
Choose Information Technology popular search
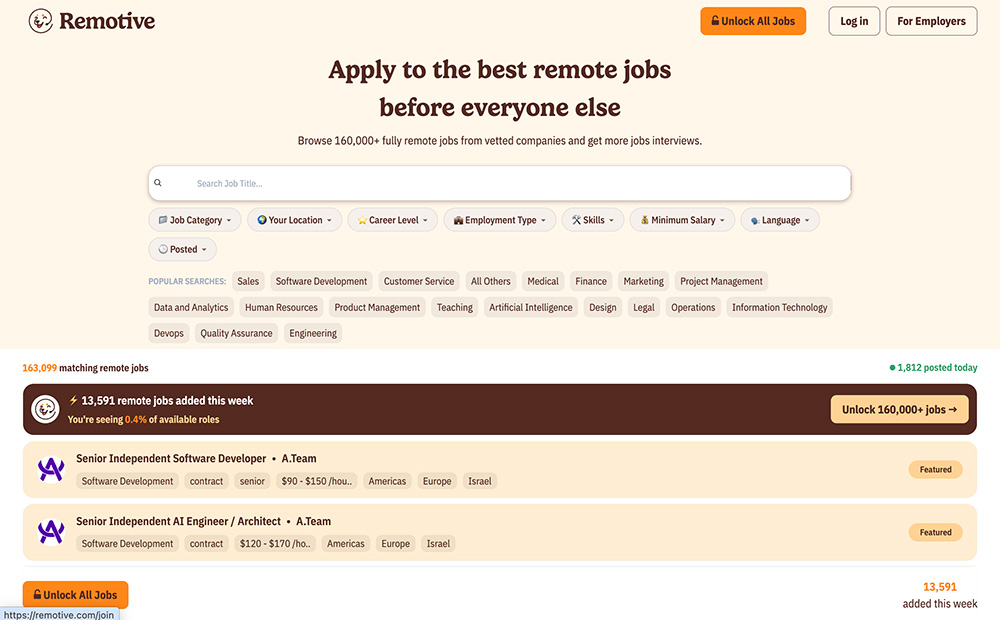click(x=779, y=307)
